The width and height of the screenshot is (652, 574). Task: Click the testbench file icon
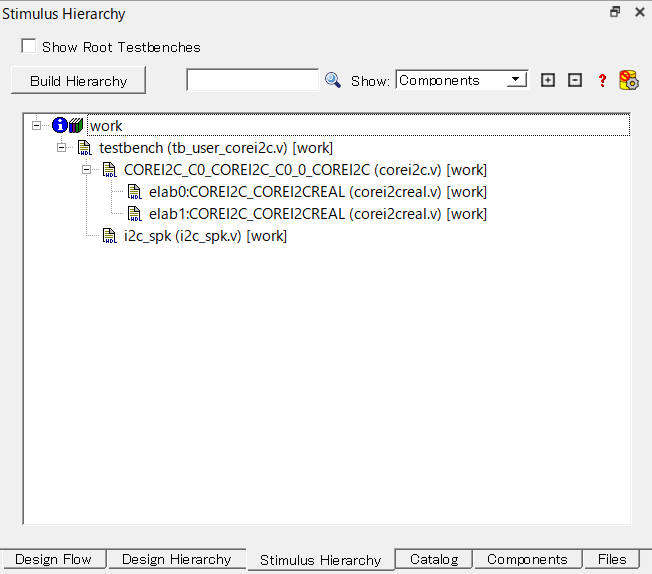point(85,148)
